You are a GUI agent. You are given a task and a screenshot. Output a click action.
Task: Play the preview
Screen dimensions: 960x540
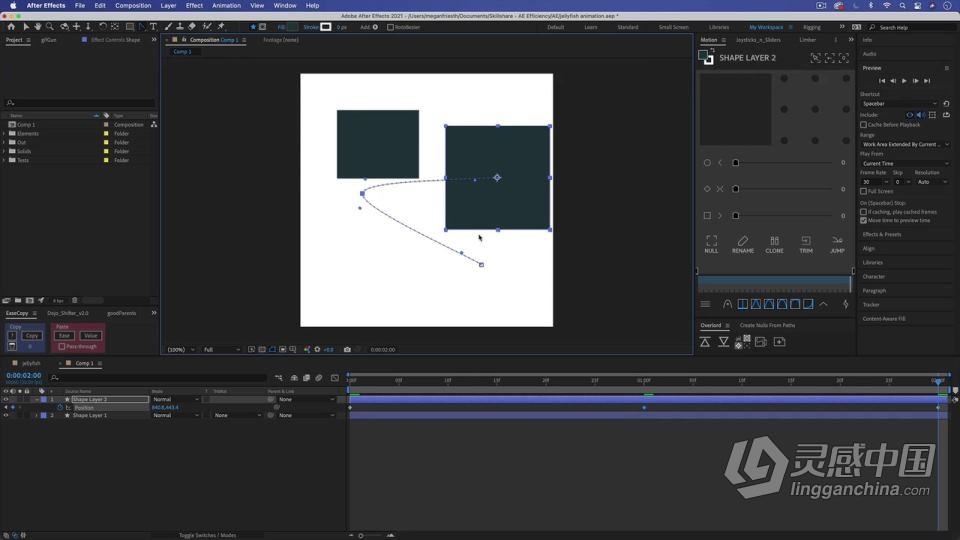(x=904, y=81)
